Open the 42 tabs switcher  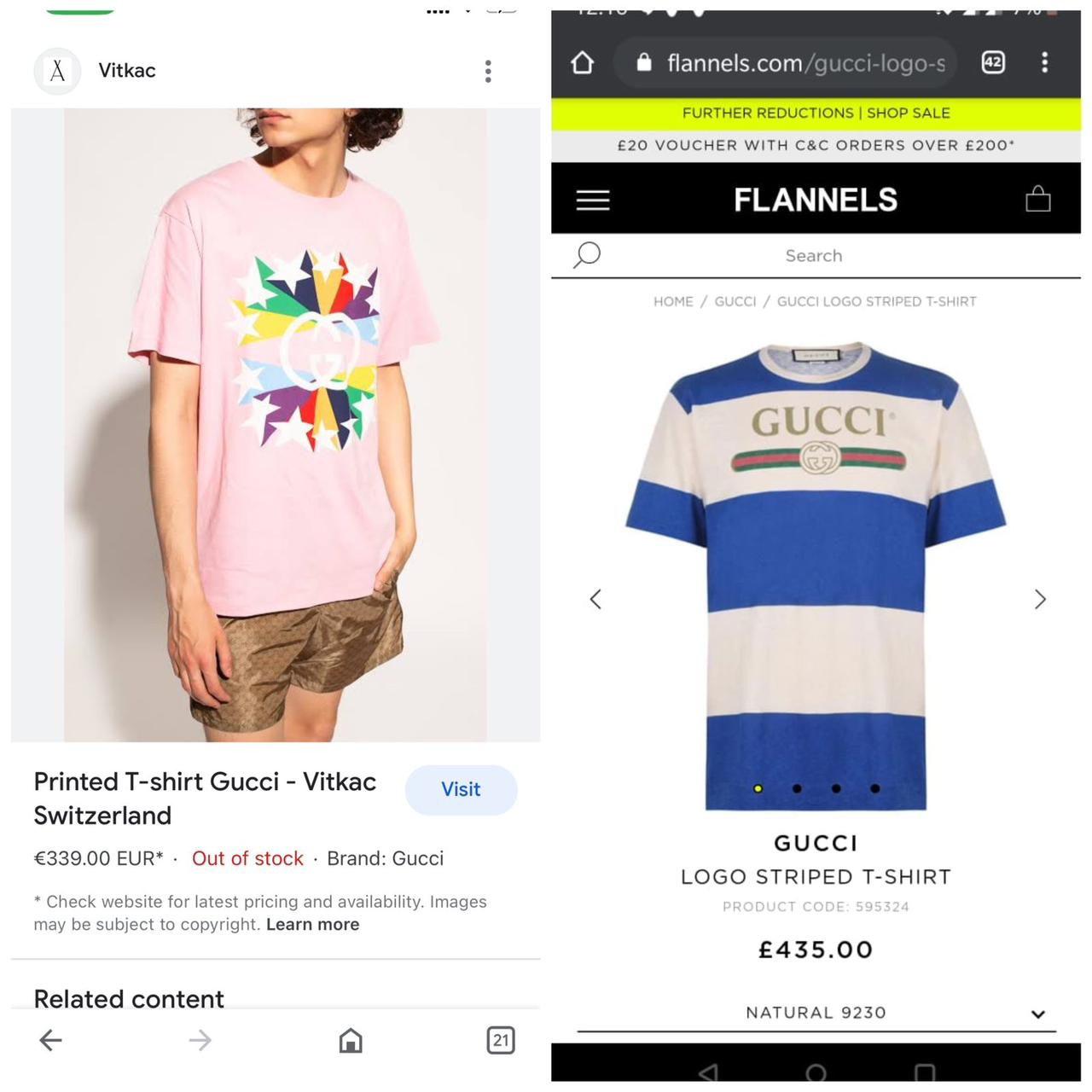pos(993,62)
